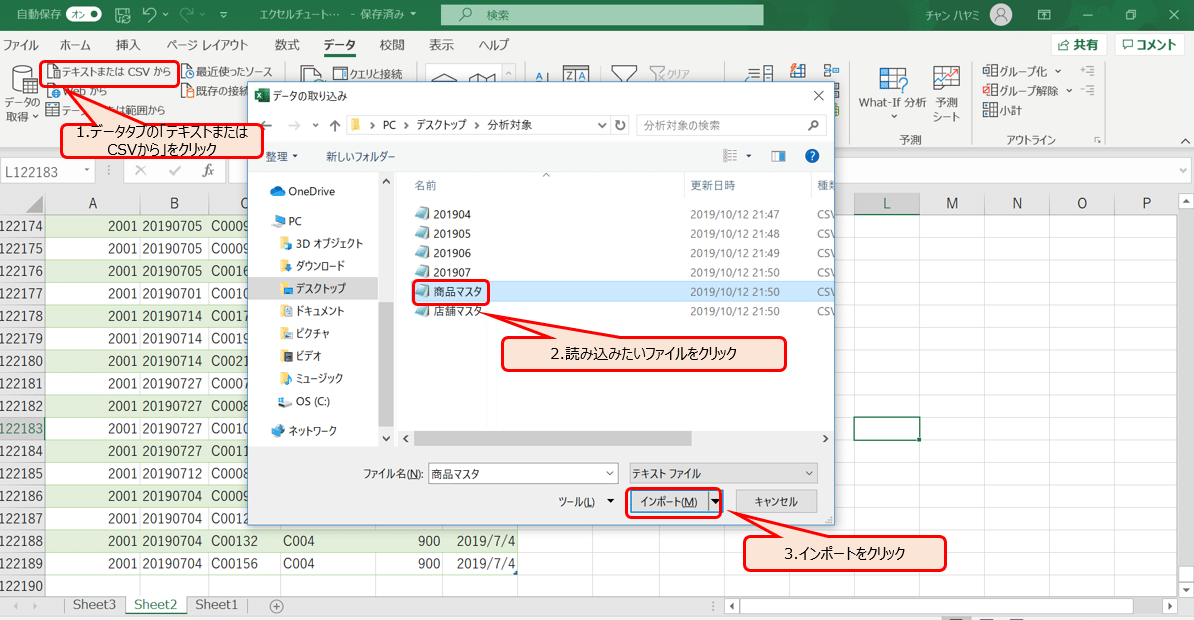Switch to the ページ レイアウト tab
The height and width of the screenshot is (620, 1194).
click(207, 45)
